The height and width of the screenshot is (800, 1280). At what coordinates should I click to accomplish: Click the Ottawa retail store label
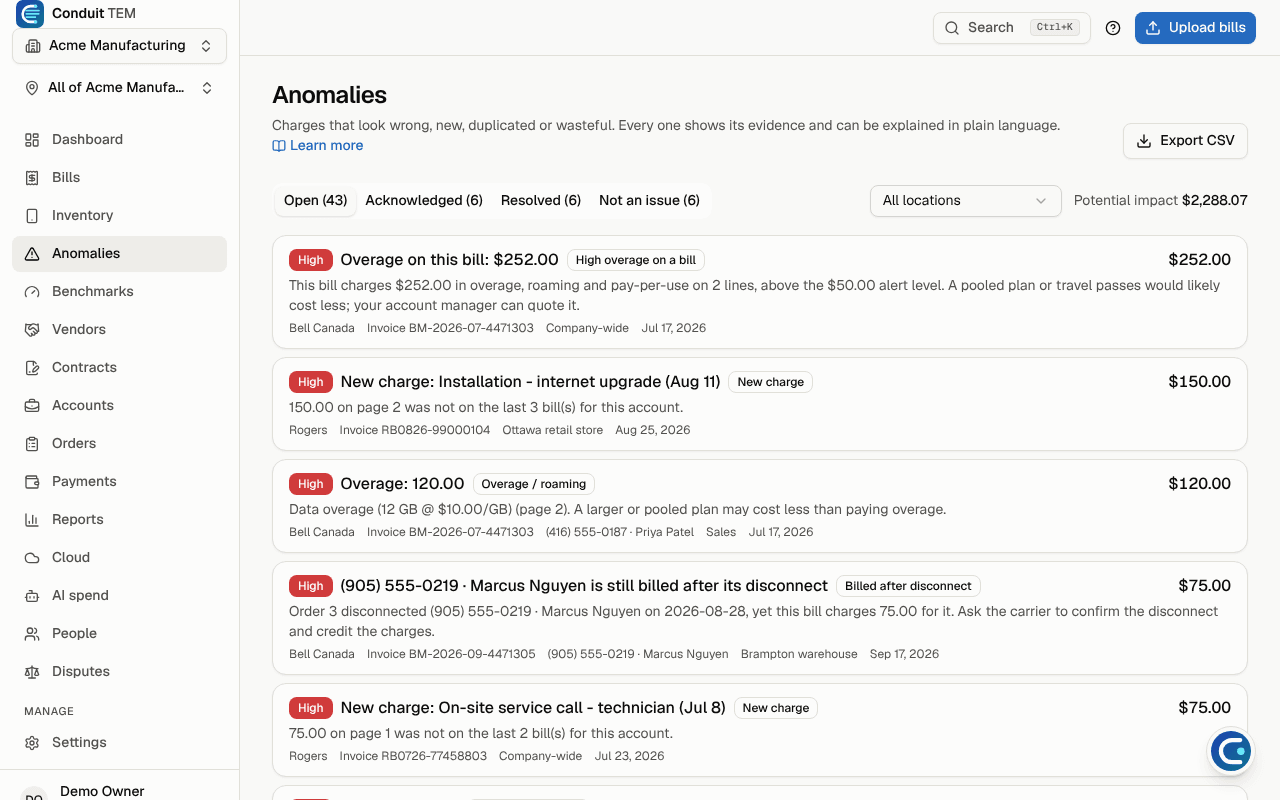point(553,430)
